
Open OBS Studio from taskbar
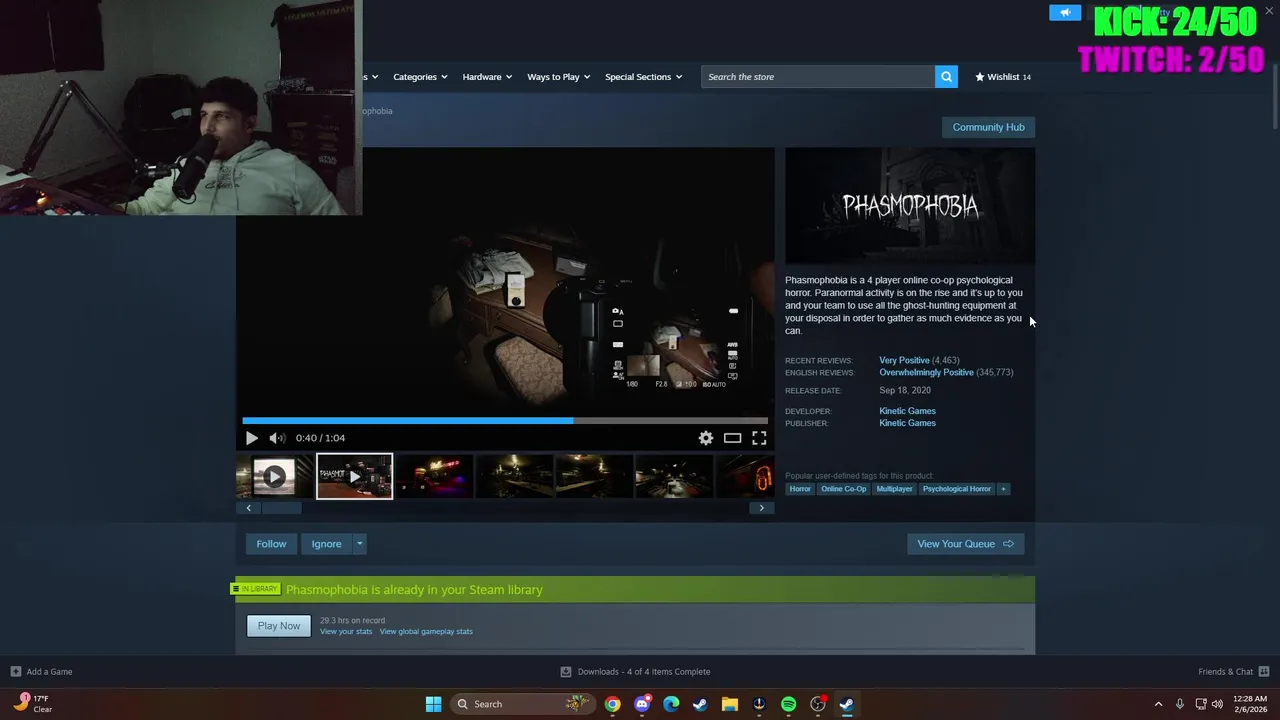tap(817, 704)
